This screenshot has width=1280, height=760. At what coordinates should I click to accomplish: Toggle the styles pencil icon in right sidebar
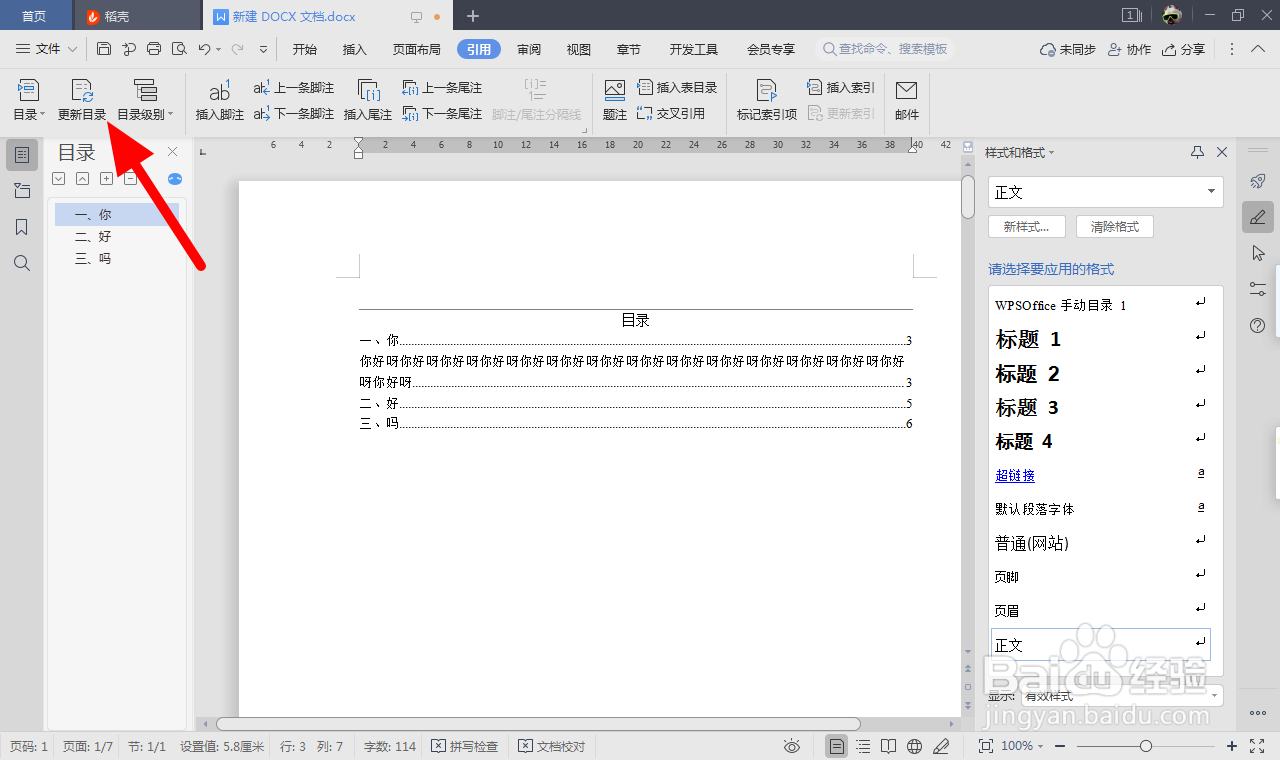tap(1258, 217)
